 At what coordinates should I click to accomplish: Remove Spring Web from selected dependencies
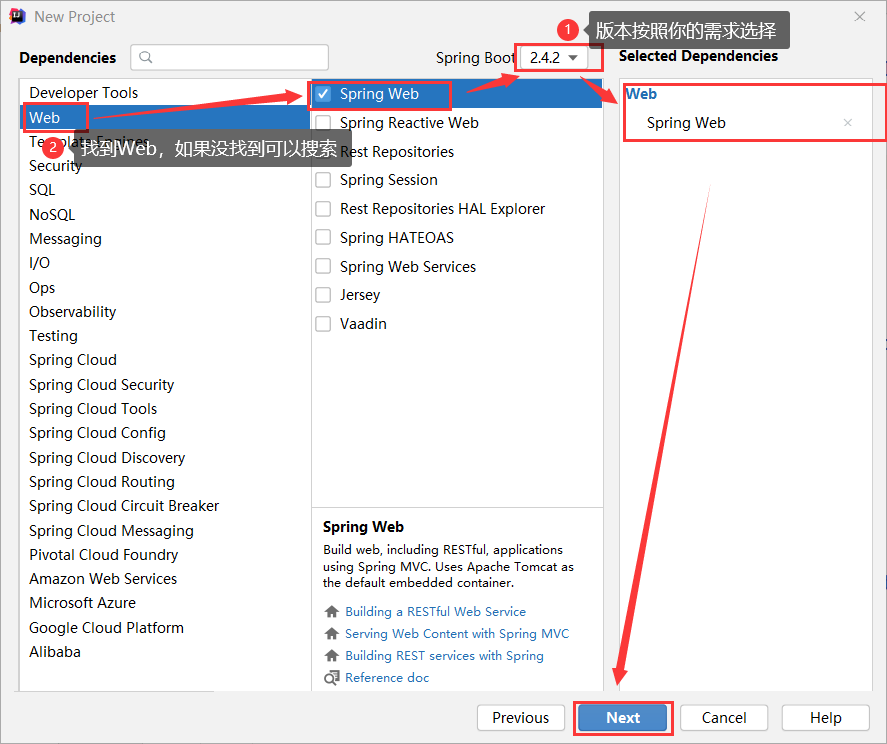point(847,123)
